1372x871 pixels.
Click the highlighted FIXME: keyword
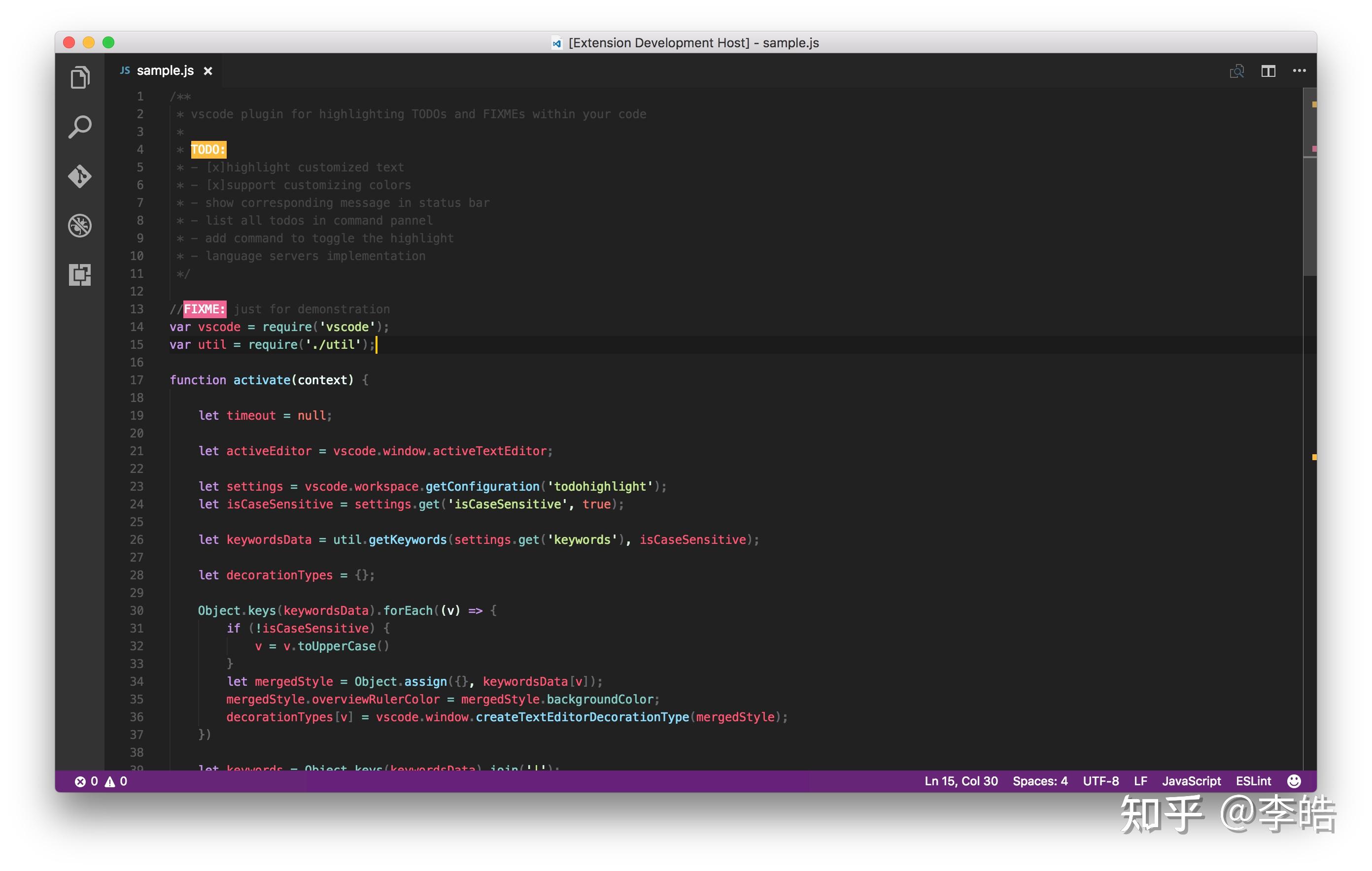pyautogui.click(x=205, y=309)
